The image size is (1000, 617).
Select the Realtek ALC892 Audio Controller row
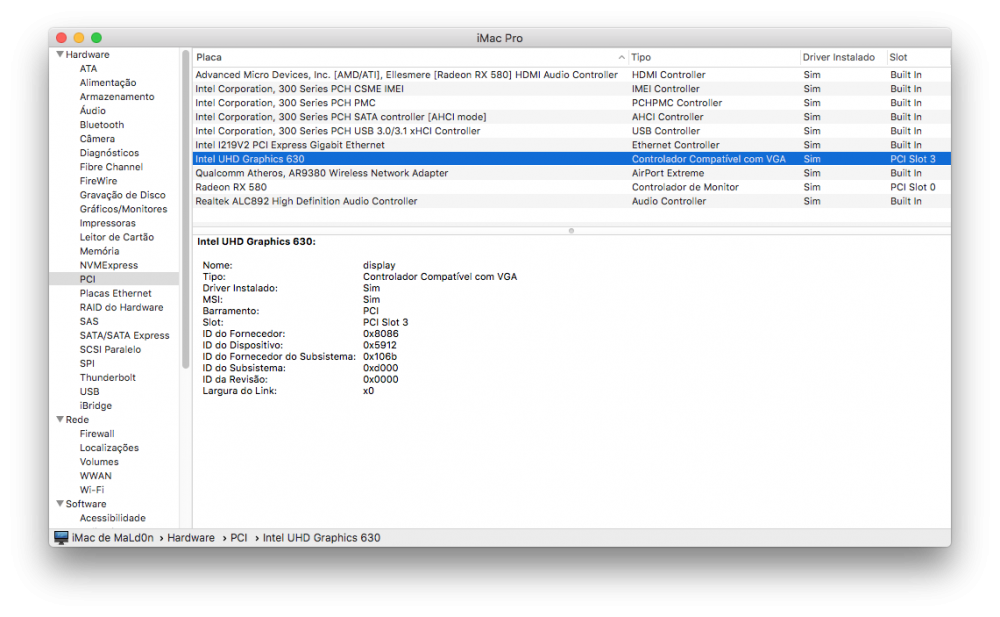coord(571,201)
